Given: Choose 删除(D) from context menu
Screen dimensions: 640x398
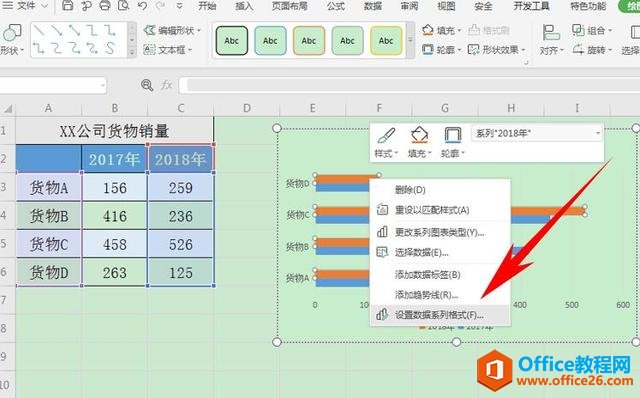Looking at the screenshot, I should tap(440, 190).
